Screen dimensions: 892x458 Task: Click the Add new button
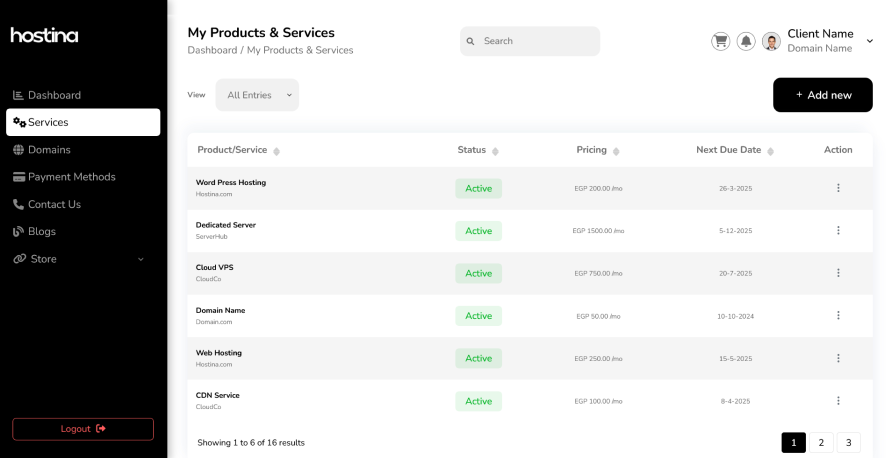pos(822,95)
